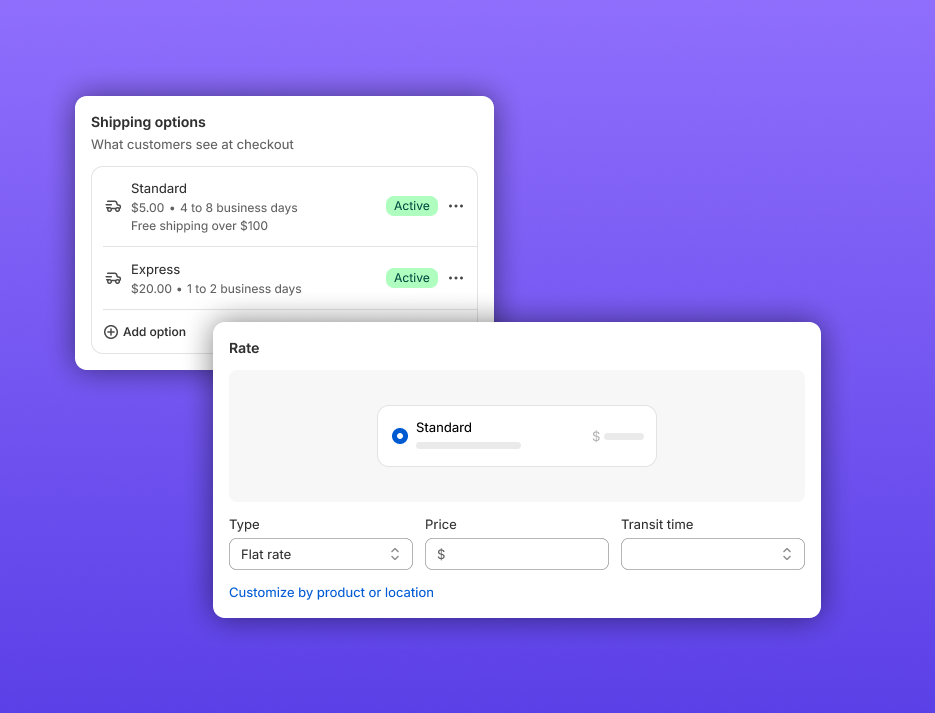935x713 pixels.
Task: Open the Transit time dropdown
Action: [713, 554]
